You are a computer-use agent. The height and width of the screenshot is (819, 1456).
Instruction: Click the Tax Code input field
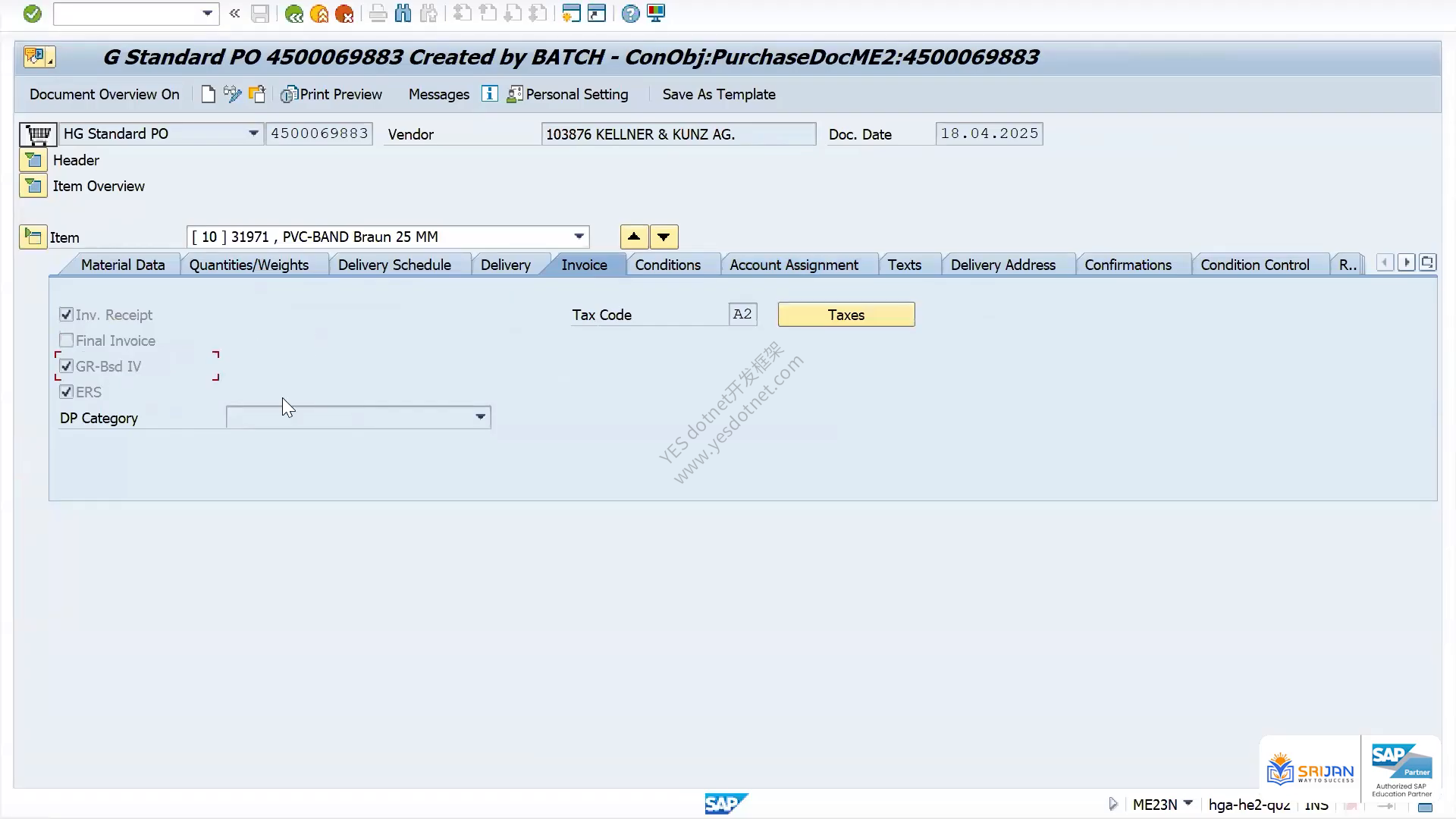tap(742, 314)
